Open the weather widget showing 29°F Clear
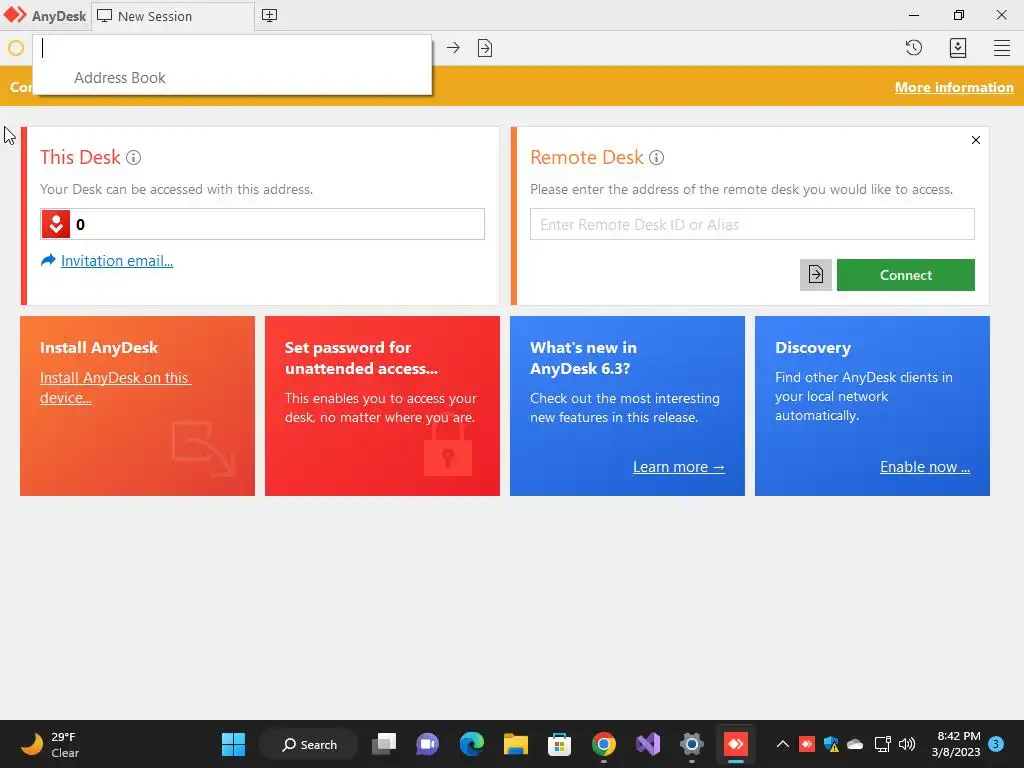This screenshot has width=1024, height=768. tap(51, 744)
